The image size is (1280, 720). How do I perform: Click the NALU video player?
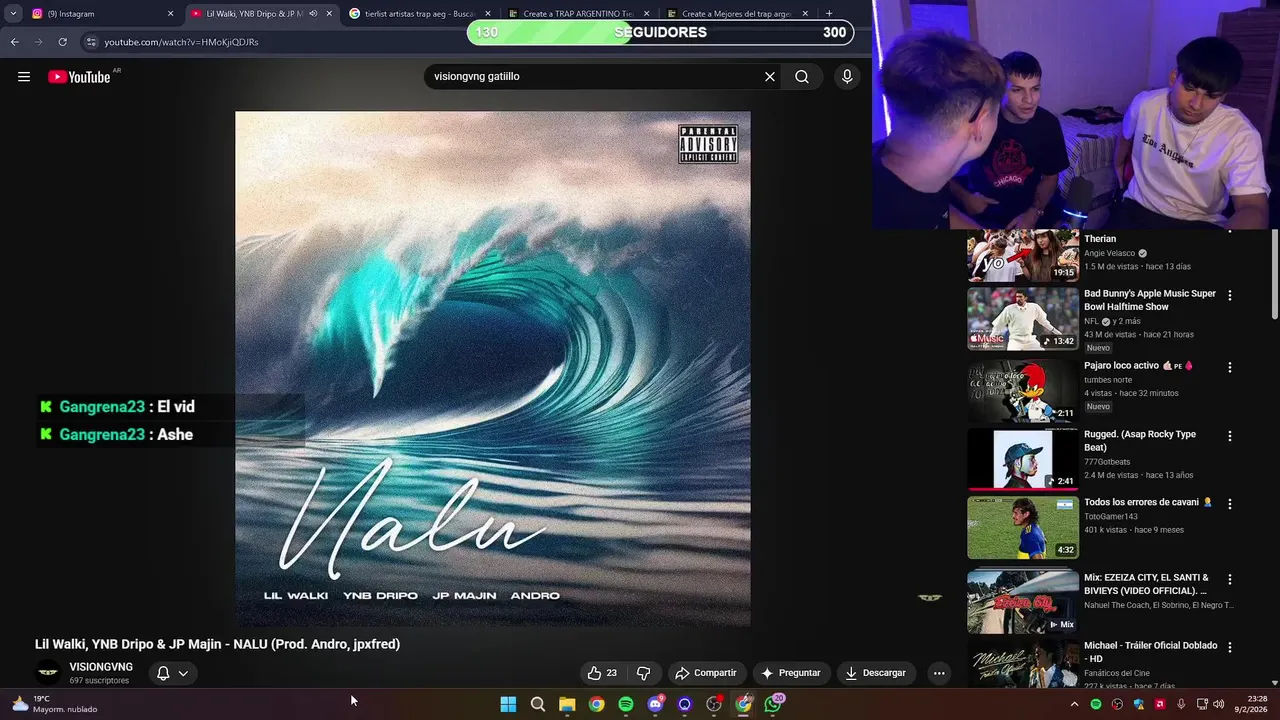[x=492, y=368]
